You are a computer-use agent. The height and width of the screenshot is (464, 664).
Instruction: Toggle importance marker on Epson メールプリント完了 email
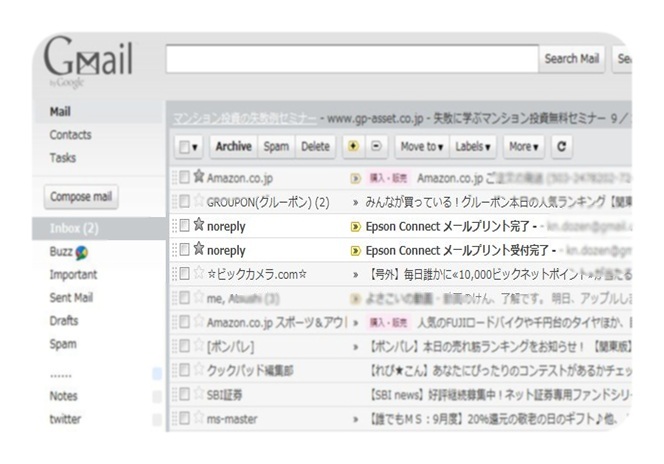coord(355,227)
